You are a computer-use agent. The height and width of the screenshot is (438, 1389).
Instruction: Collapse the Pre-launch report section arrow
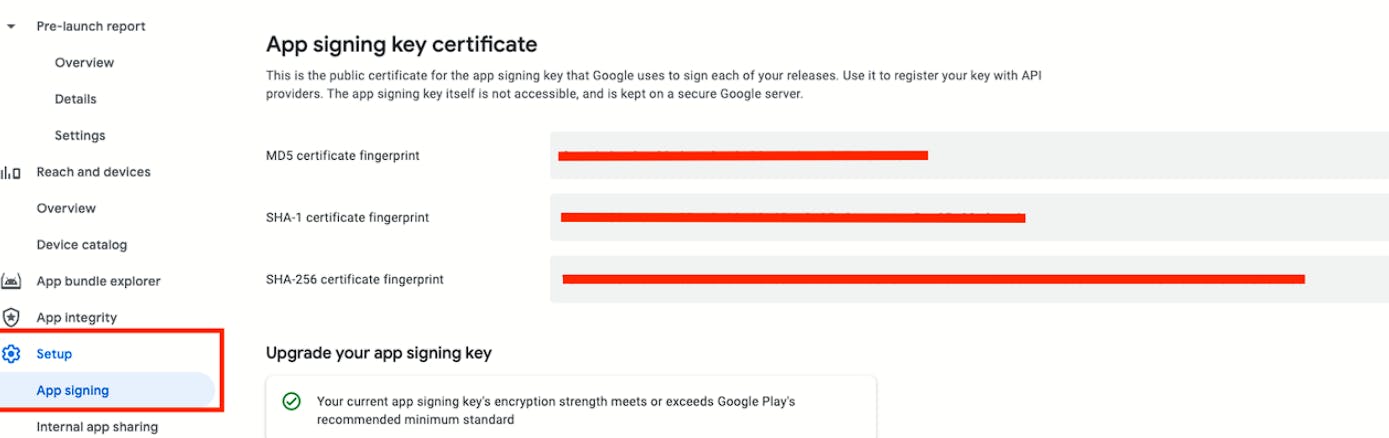tap(11, 27)
